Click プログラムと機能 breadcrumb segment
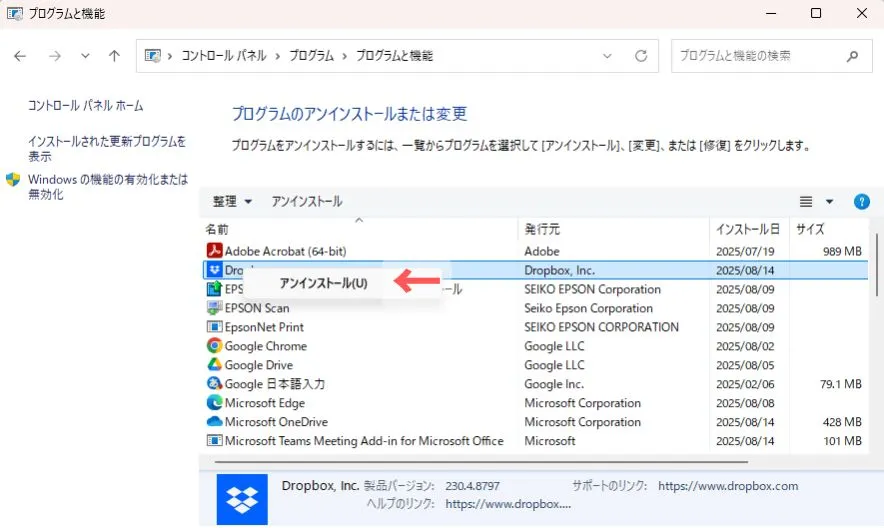The width and height of the screenshot is (884, 528). 395,56
